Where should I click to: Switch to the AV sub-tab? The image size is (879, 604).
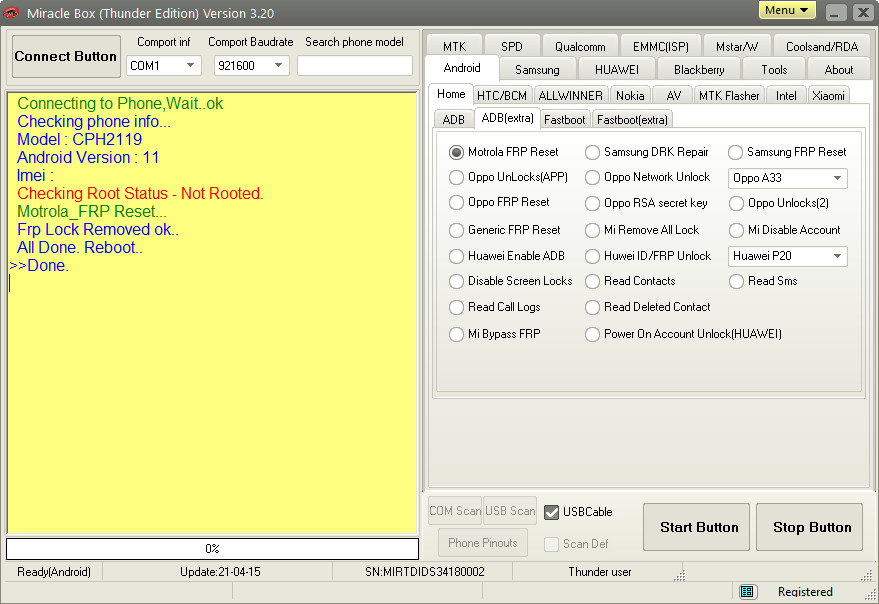[x=674, y=96]
